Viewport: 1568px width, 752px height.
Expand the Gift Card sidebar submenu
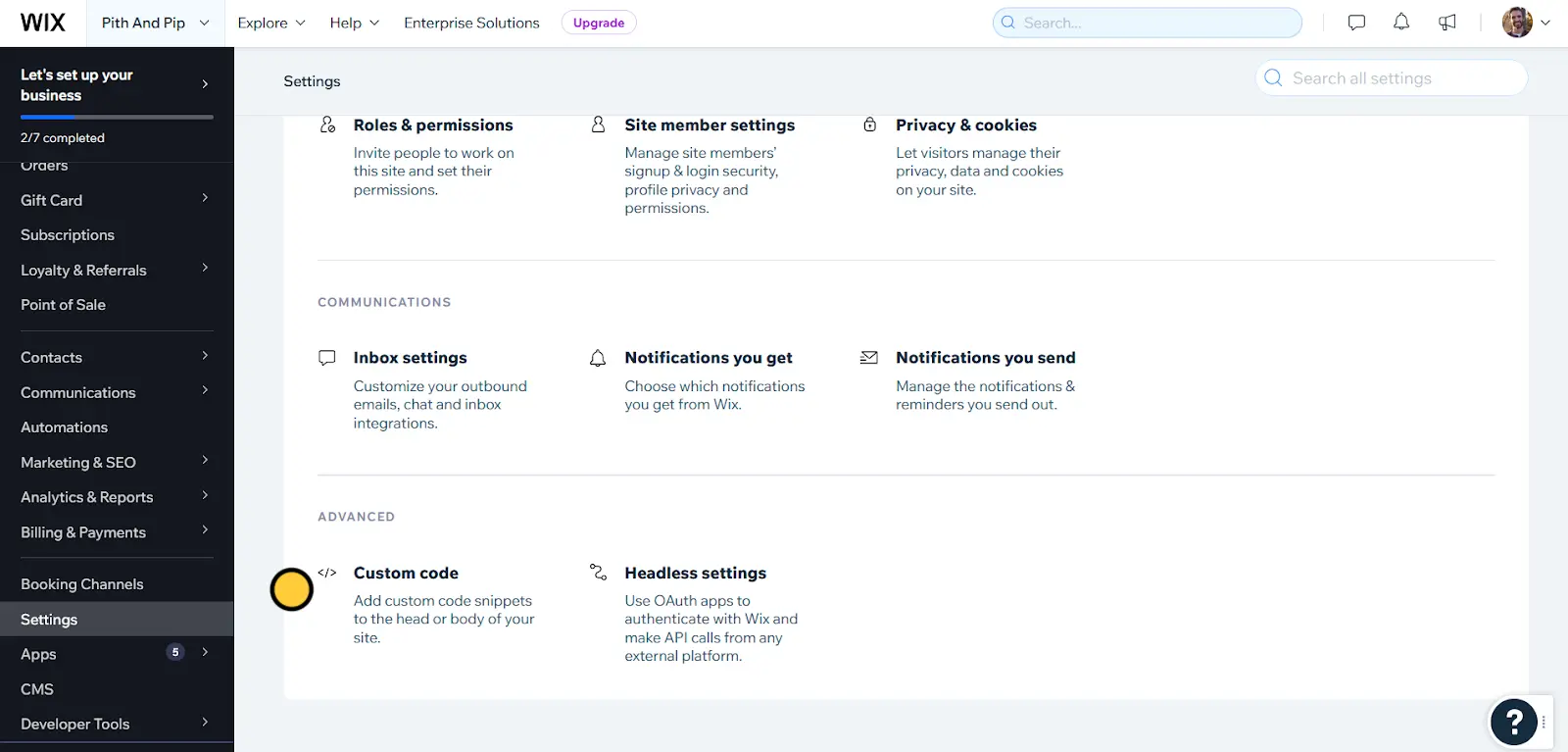(205, 198)
